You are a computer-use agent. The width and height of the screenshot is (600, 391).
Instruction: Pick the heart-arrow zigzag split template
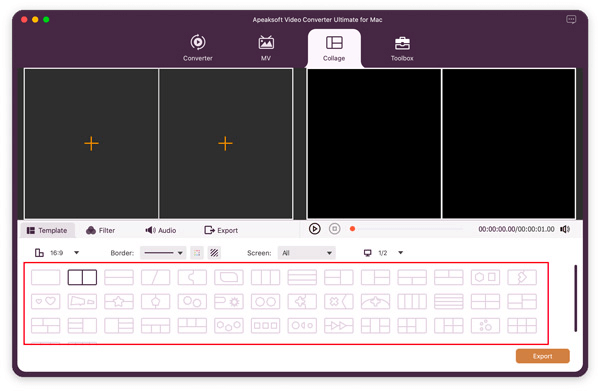pos(522,277)
